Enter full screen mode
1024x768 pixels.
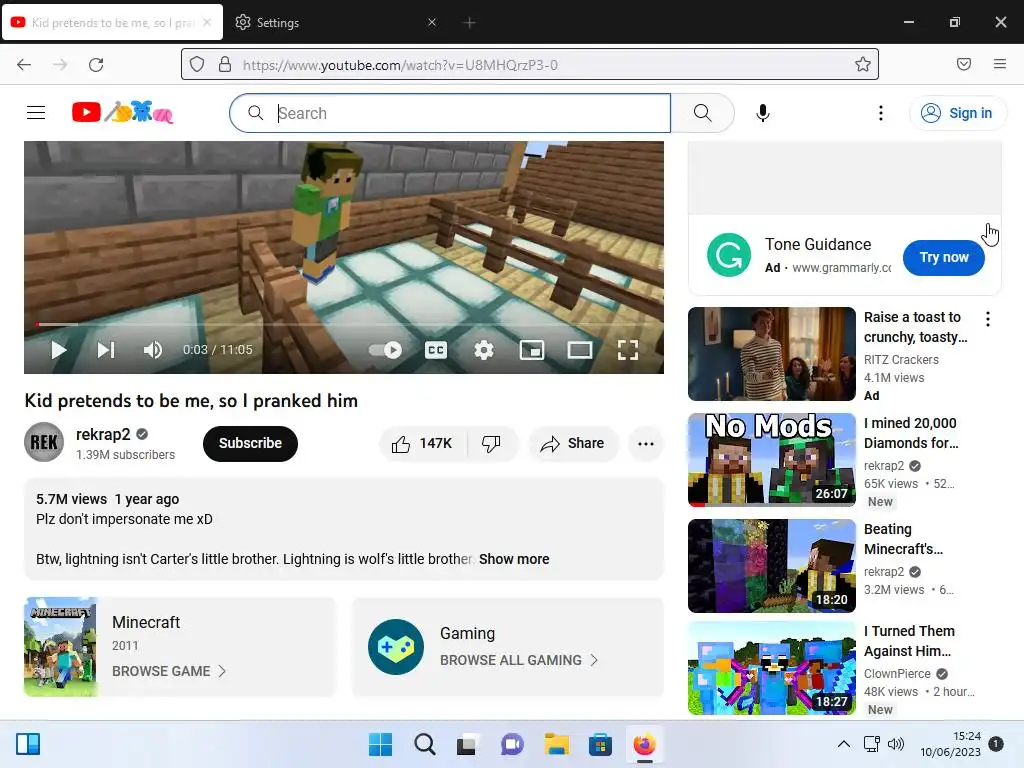tap(628, 350)
